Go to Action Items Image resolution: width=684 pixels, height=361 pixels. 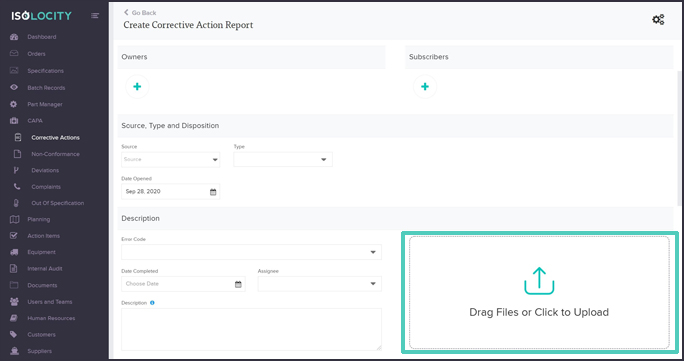[44, 236]
